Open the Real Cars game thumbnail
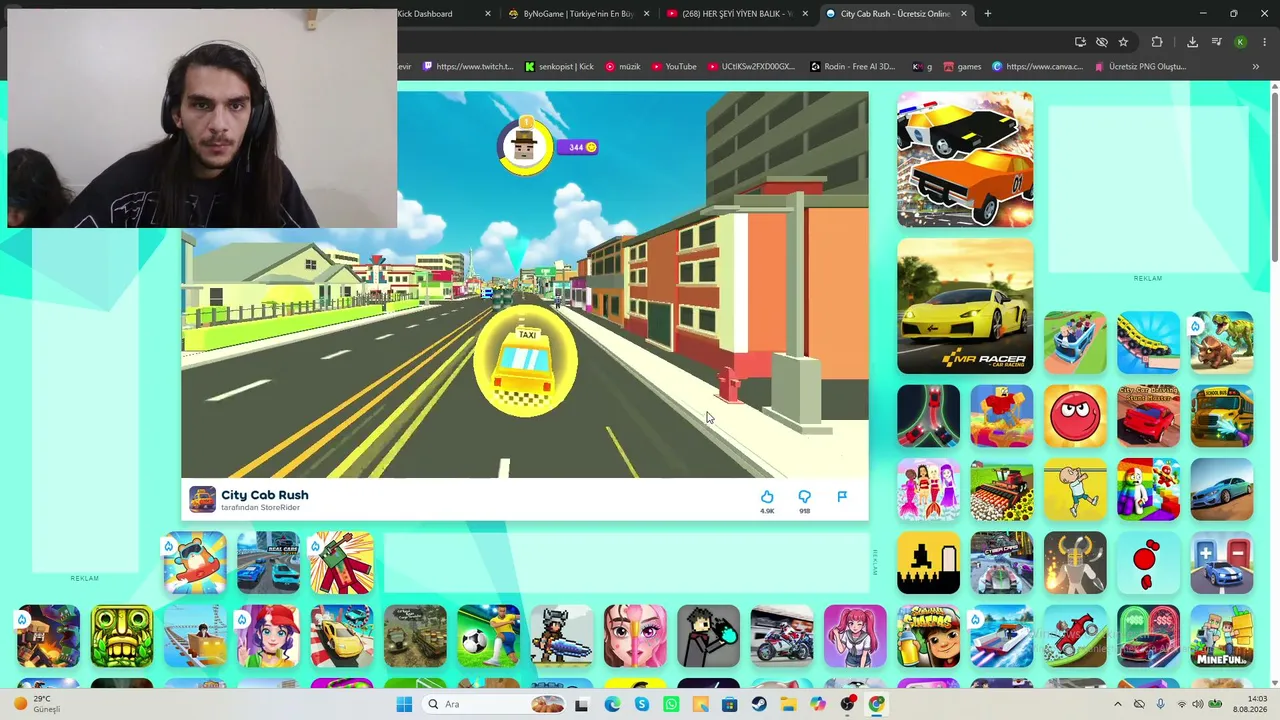The height and width of the screenshot is (720, 1280). (x=268, y=563)
